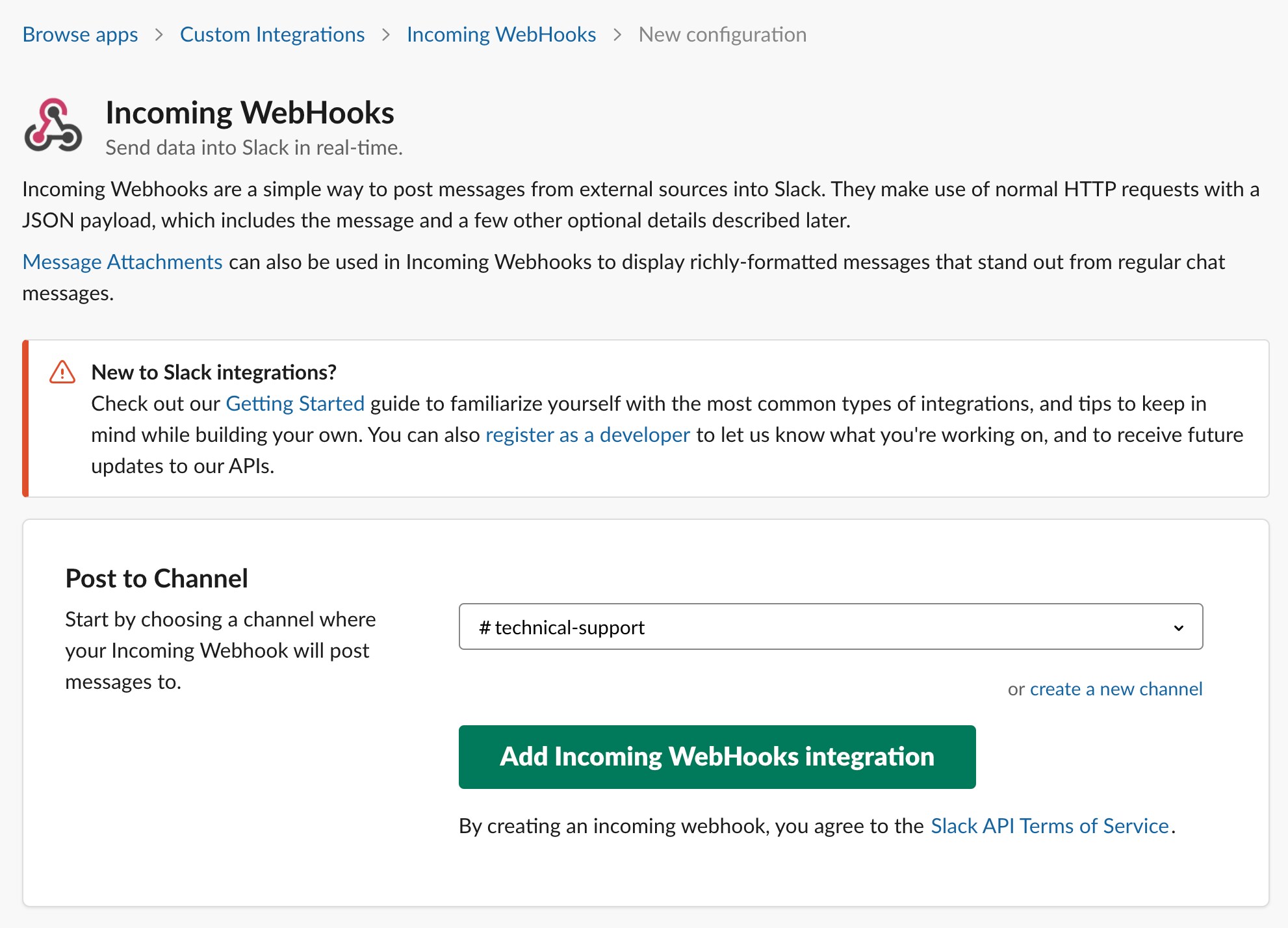This screenshot has width=1288, height=928.
Task: Click the Send data into Slack subtitle
Action: point(253,147)
